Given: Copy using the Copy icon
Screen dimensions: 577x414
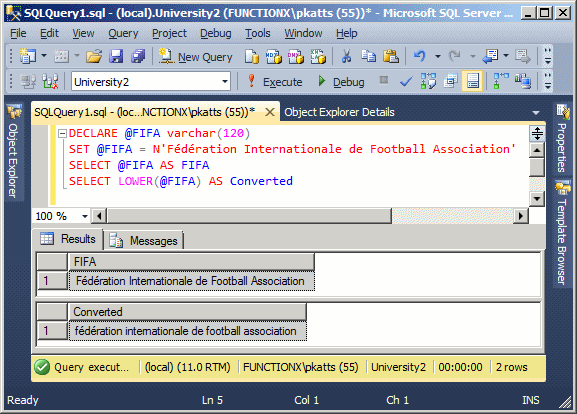Looking at the screenshot, I should [368, 57].
